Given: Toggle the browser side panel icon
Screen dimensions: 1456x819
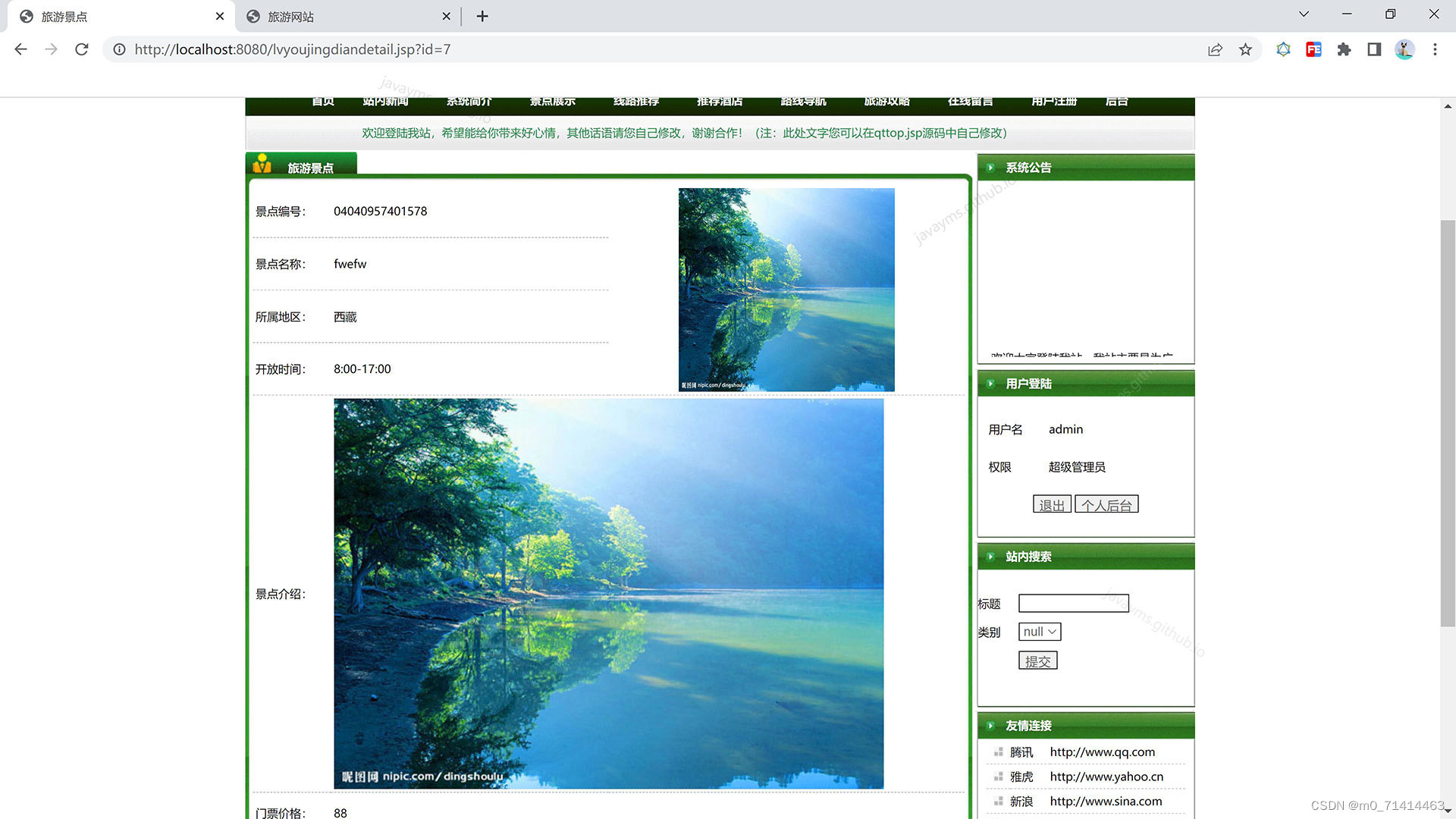Looking at the screenshot, I should click(x=1374, y=49).
